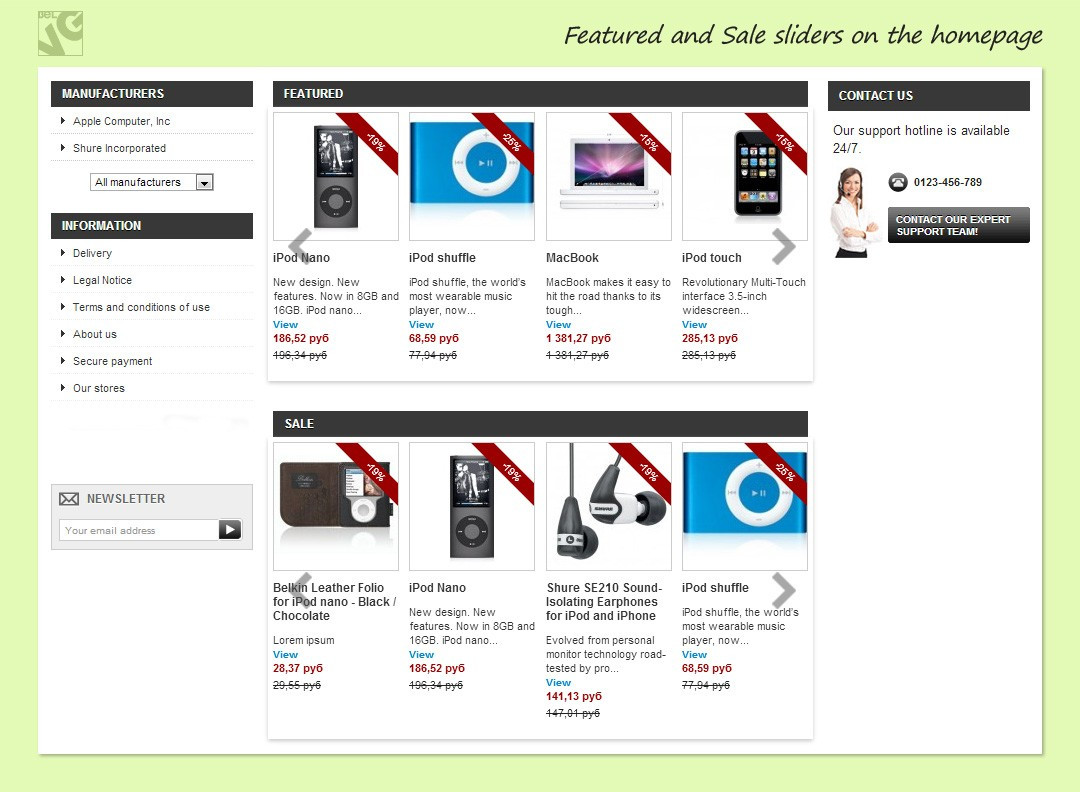This screenshot has height=792, width=1080.
Task: Click the newsletter envelope icon
Action: [x=69, y=499]
